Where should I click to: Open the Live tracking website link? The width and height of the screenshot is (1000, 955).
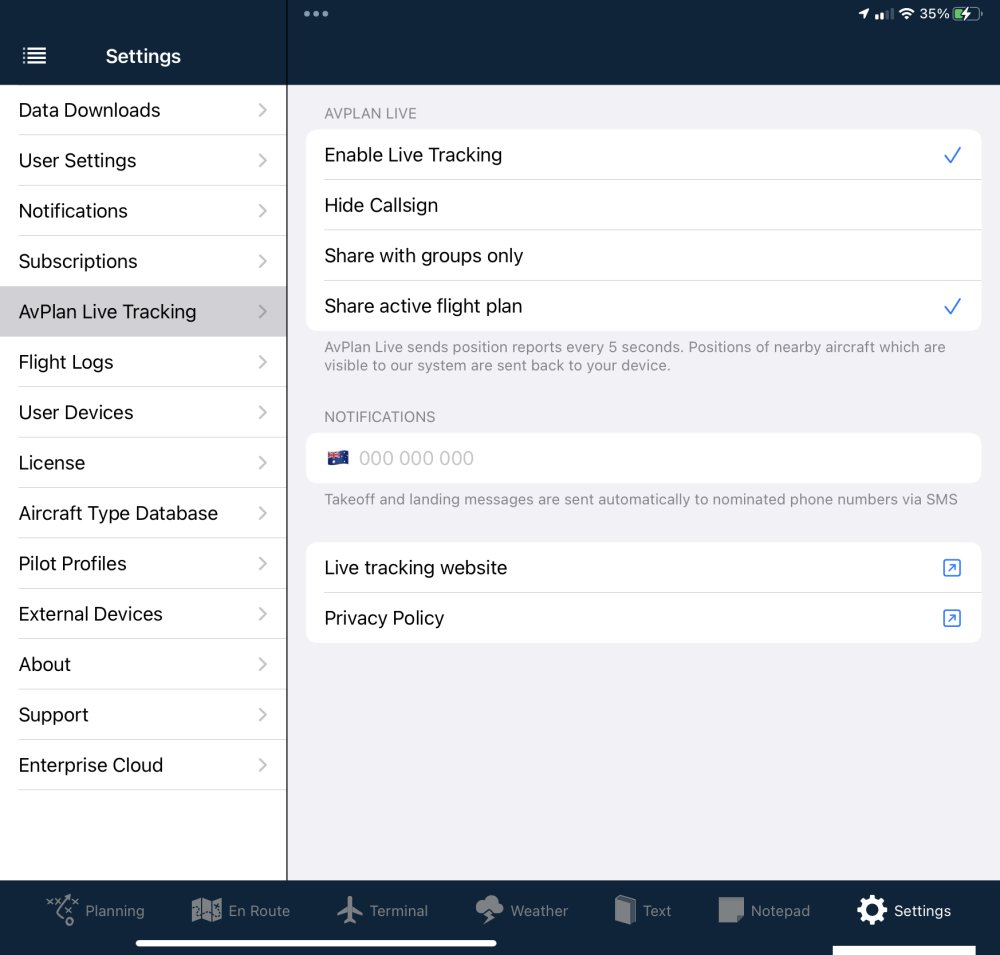coord(643,568)
